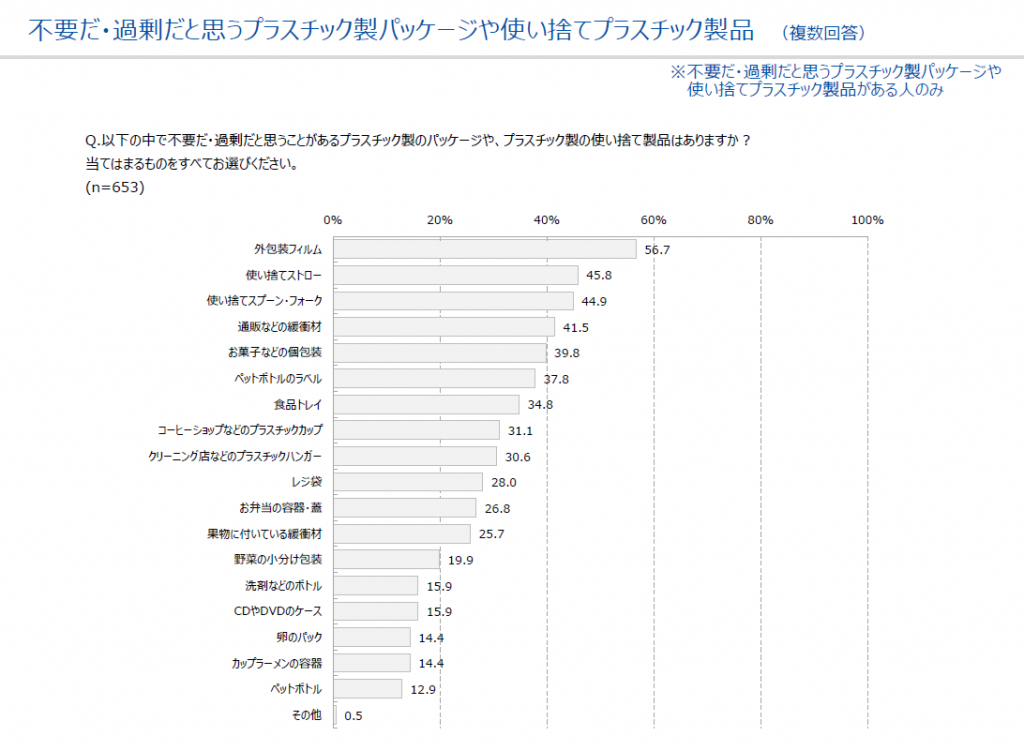Click the (複数回答) text in the title
The image size is (1024, 751).
824,34
